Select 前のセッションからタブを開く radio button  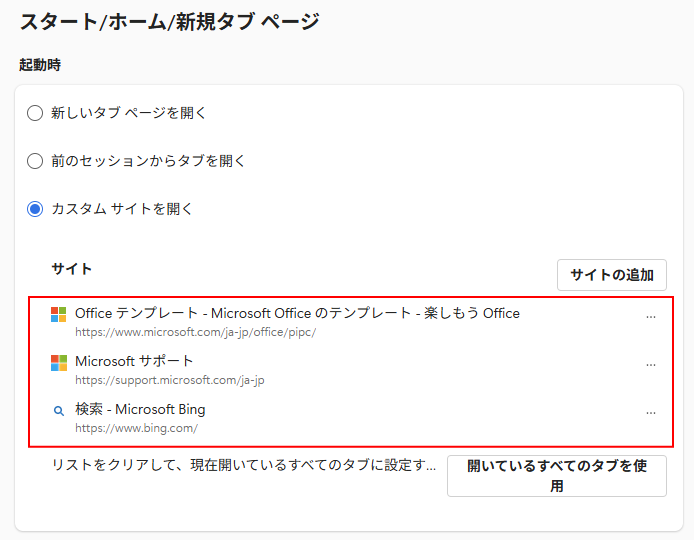click(35, 161)
